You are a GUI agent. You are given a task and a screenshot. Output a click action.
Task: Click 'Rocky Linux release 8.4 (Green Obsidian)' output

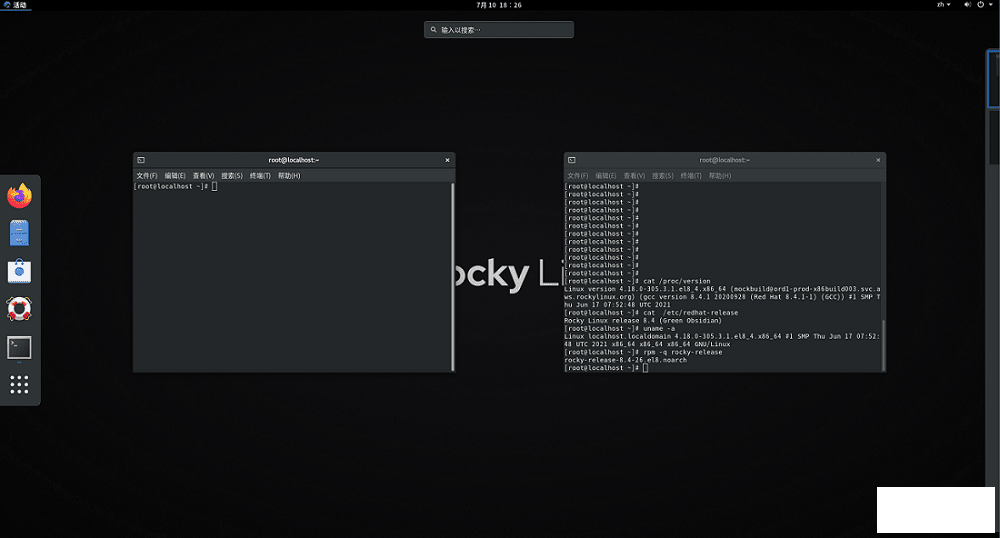643,321
